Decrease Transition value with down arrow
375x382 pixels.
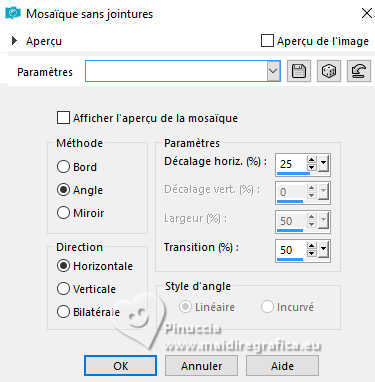[x=311, y=253]
